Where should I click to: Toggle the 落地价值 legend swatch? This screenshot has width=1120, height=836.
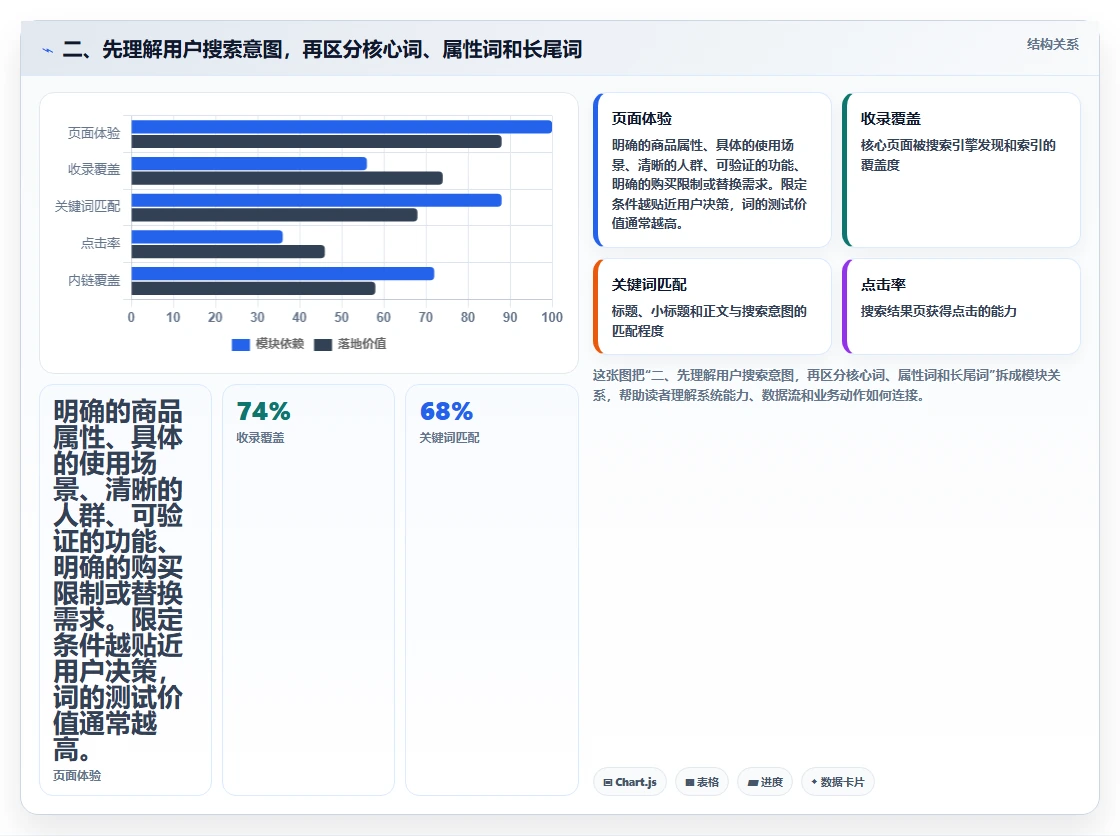323,344
